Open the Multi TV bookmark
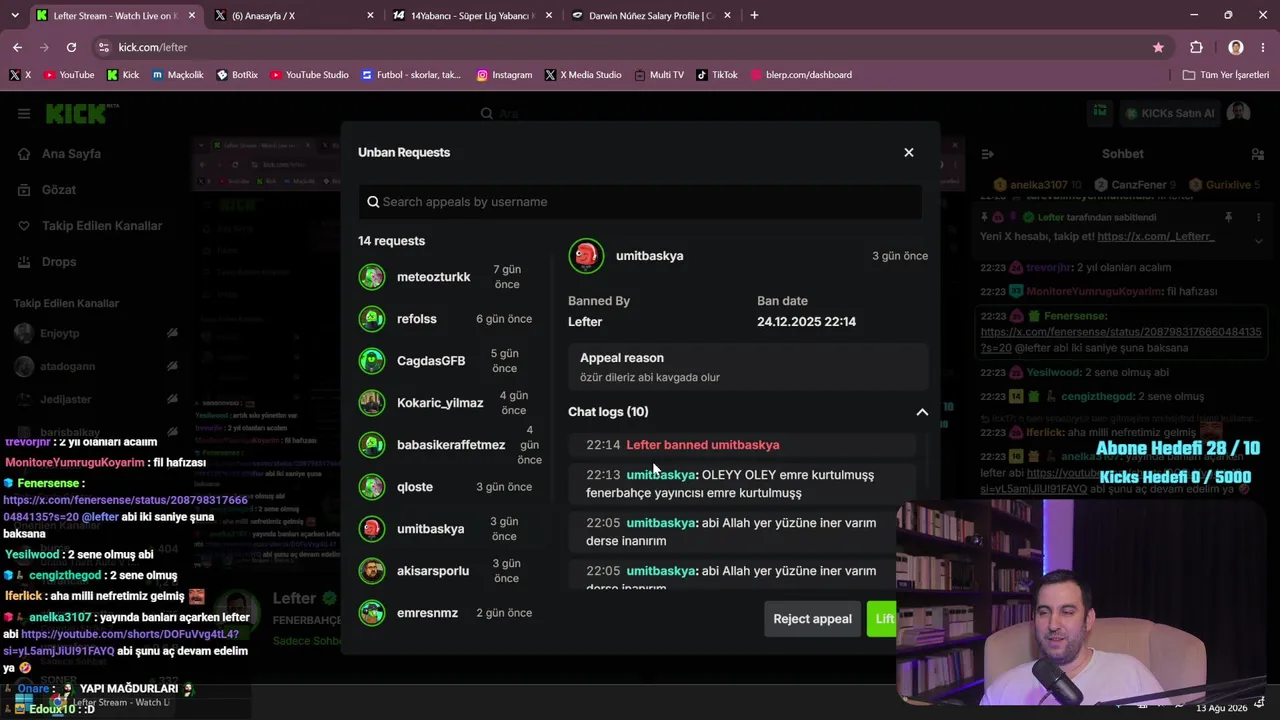 (659, 75)
